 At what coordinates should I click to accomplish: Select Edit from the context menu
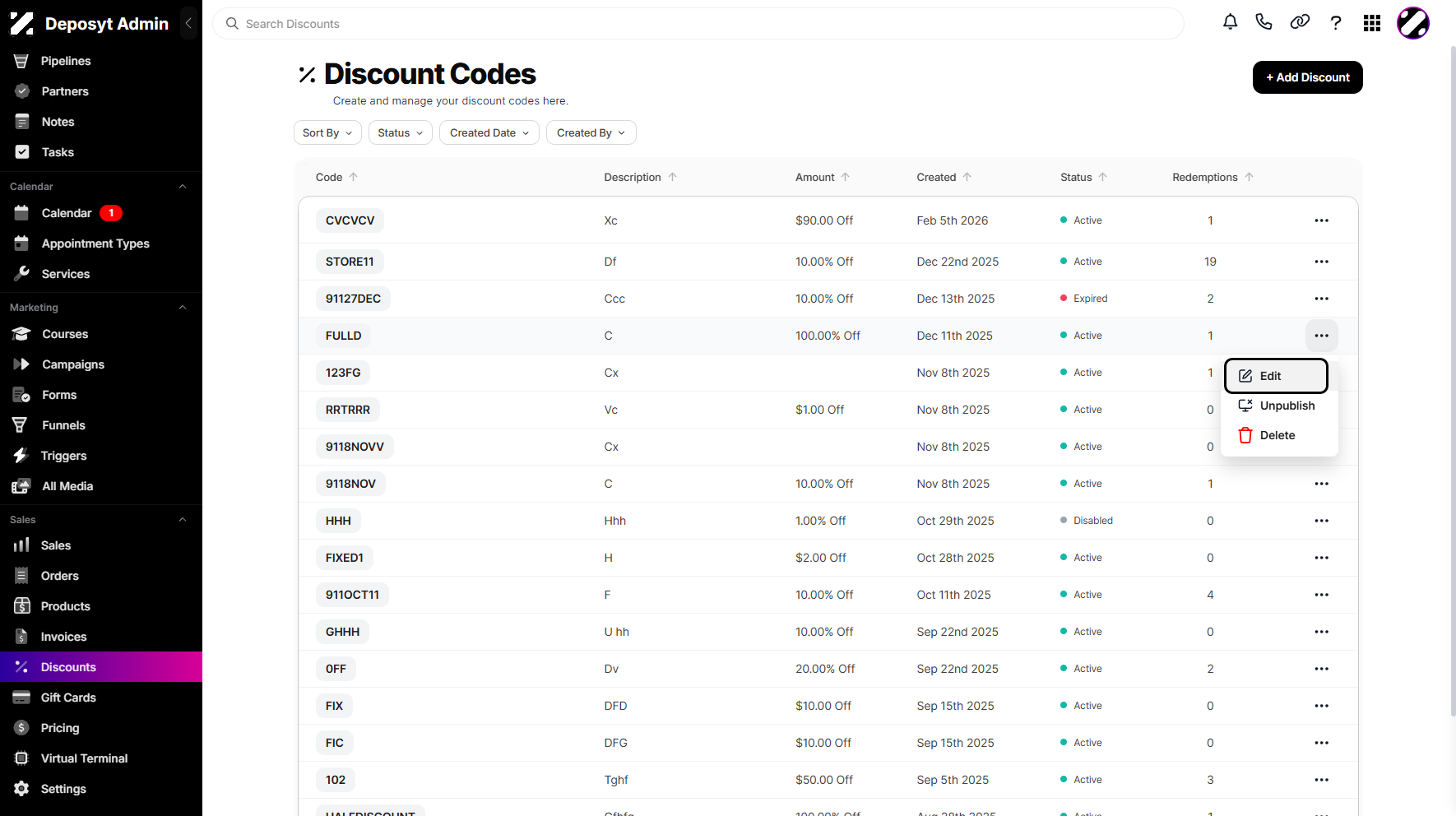(1276, 376)
